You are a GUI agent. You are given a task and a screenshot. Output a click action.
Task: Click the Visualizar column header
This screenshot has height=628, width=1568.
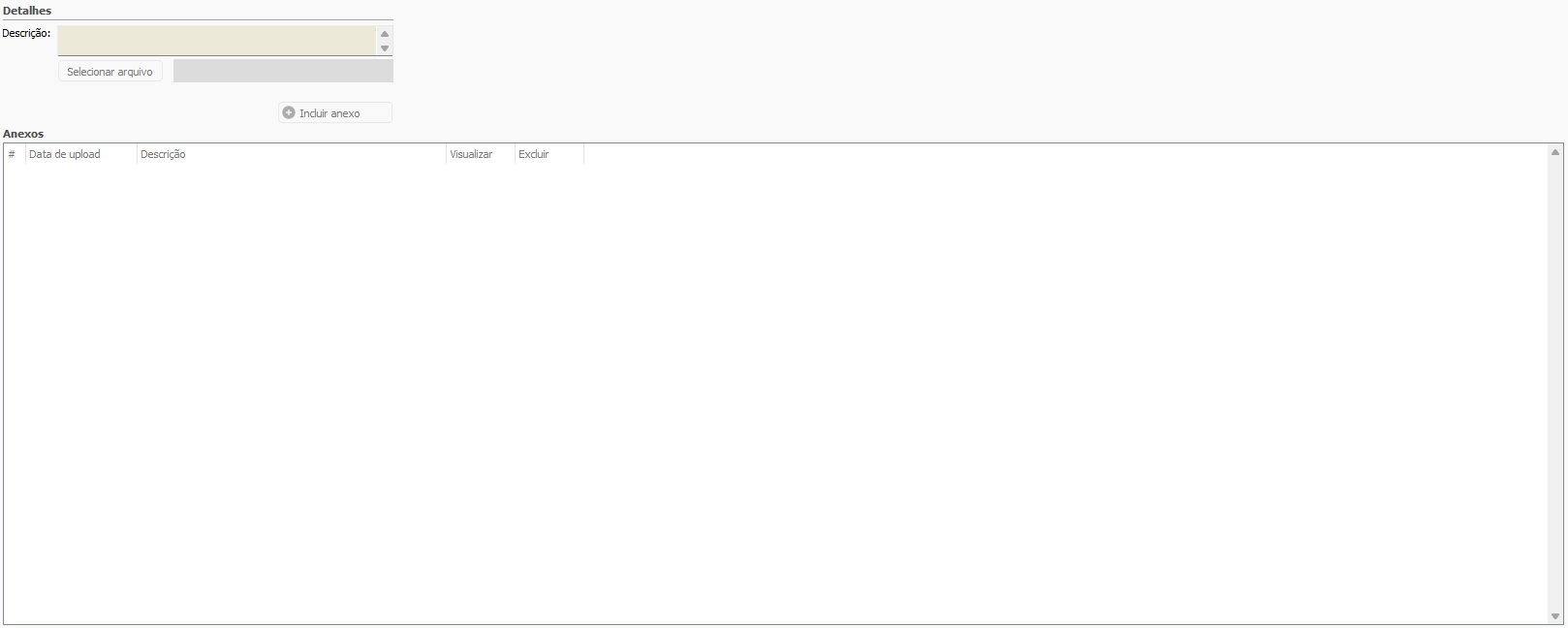pyautogui.click(x=471, y=154)
